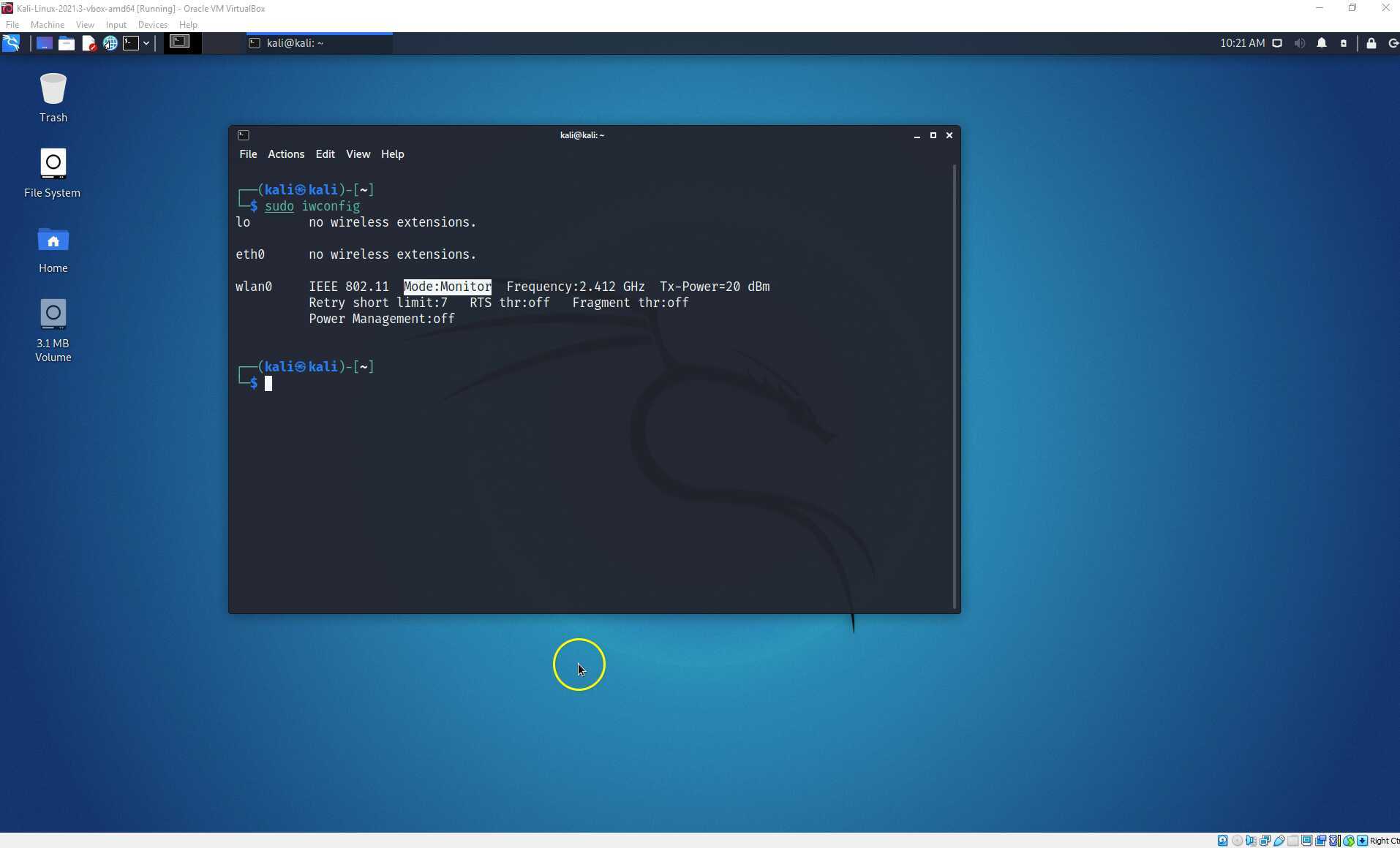Toggle the notification bell indicator
Image resolution: width=1400 pixels, height=848 pixels.
(1321, 43)
